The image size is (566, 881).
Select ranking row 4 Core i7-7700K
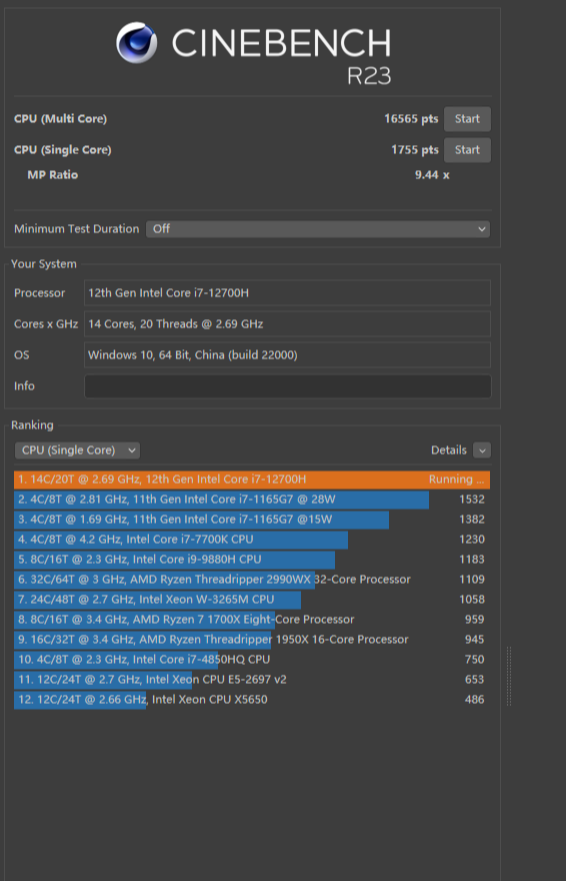pyautogui.click(x=252, y=539)
